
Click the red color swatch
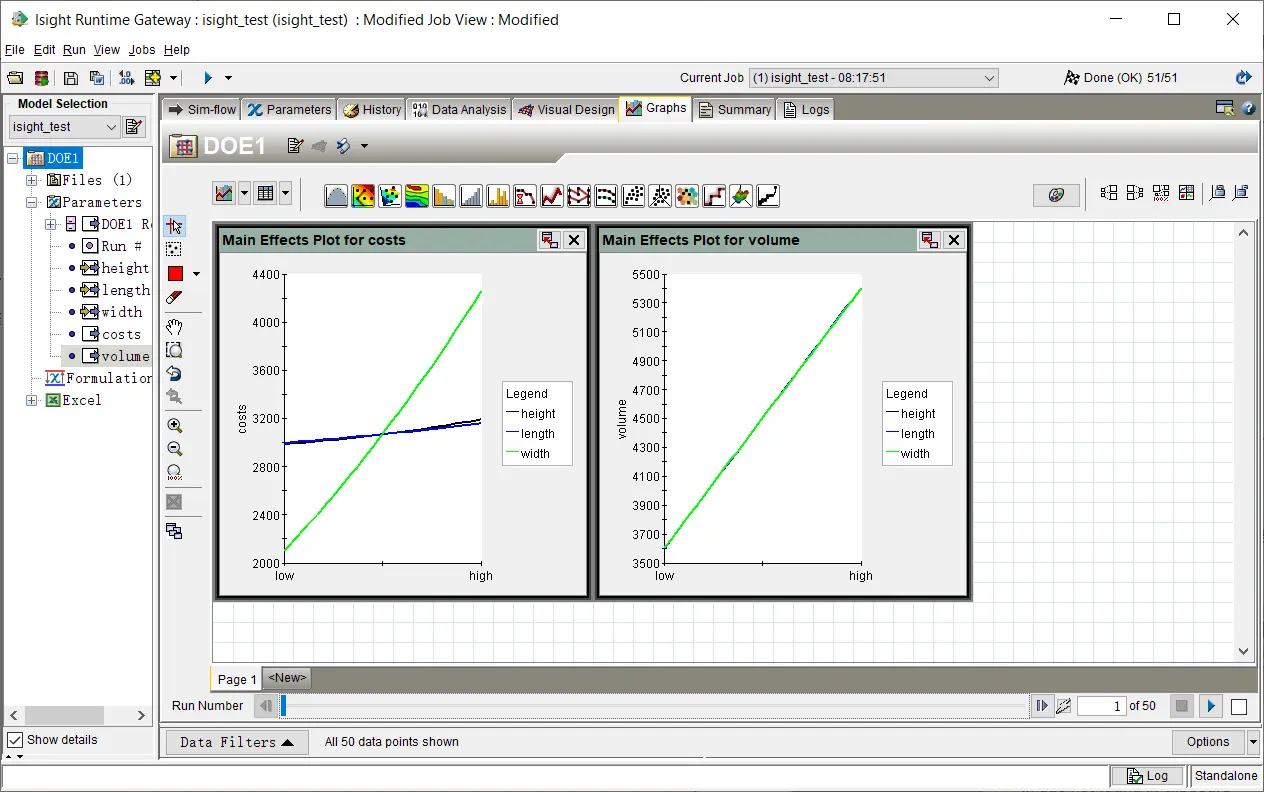[x=175, y=274]
